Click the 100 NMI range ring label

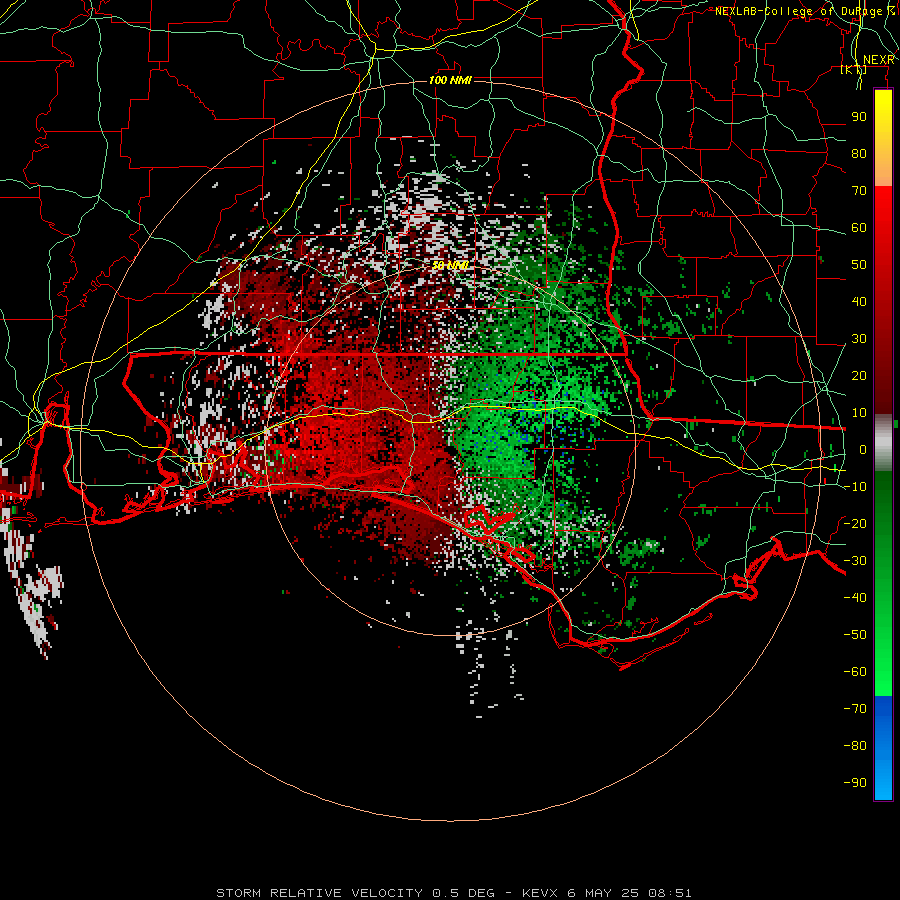[x=450, y=80]
